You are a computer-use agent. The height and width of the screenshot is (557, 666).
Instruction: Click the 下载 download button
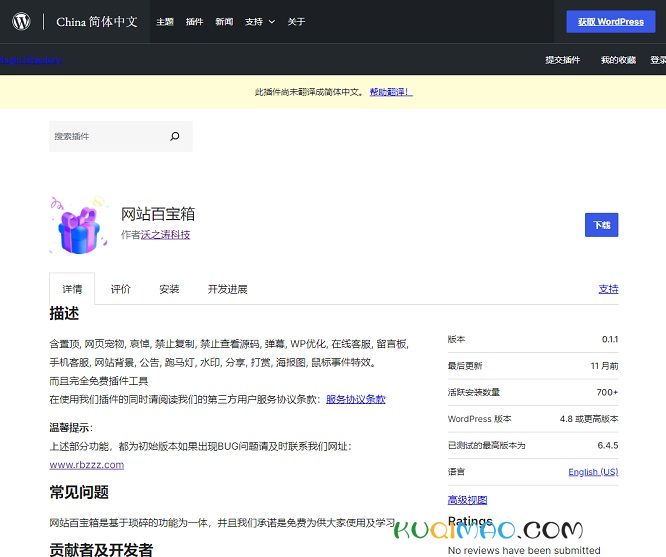(601, 225)
